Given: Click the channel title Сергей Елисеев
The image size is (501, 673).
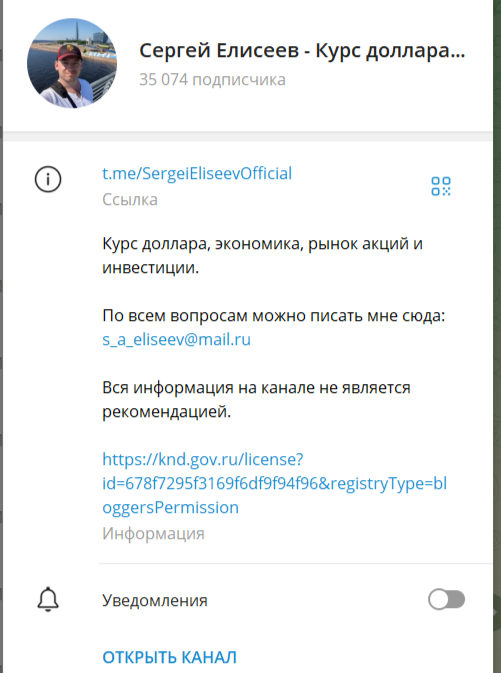Looking at the screenshot, I should pos(219,50).
